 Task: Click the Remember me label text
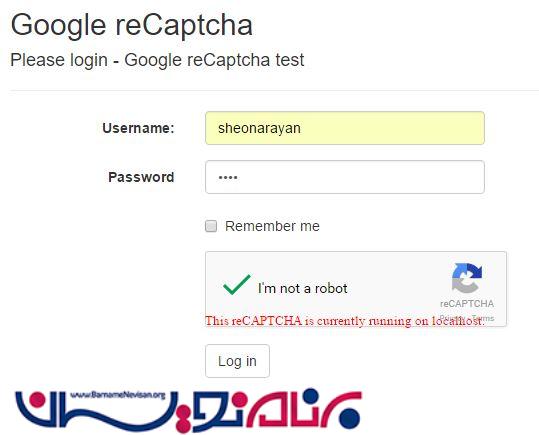click(x=272, y=226)
